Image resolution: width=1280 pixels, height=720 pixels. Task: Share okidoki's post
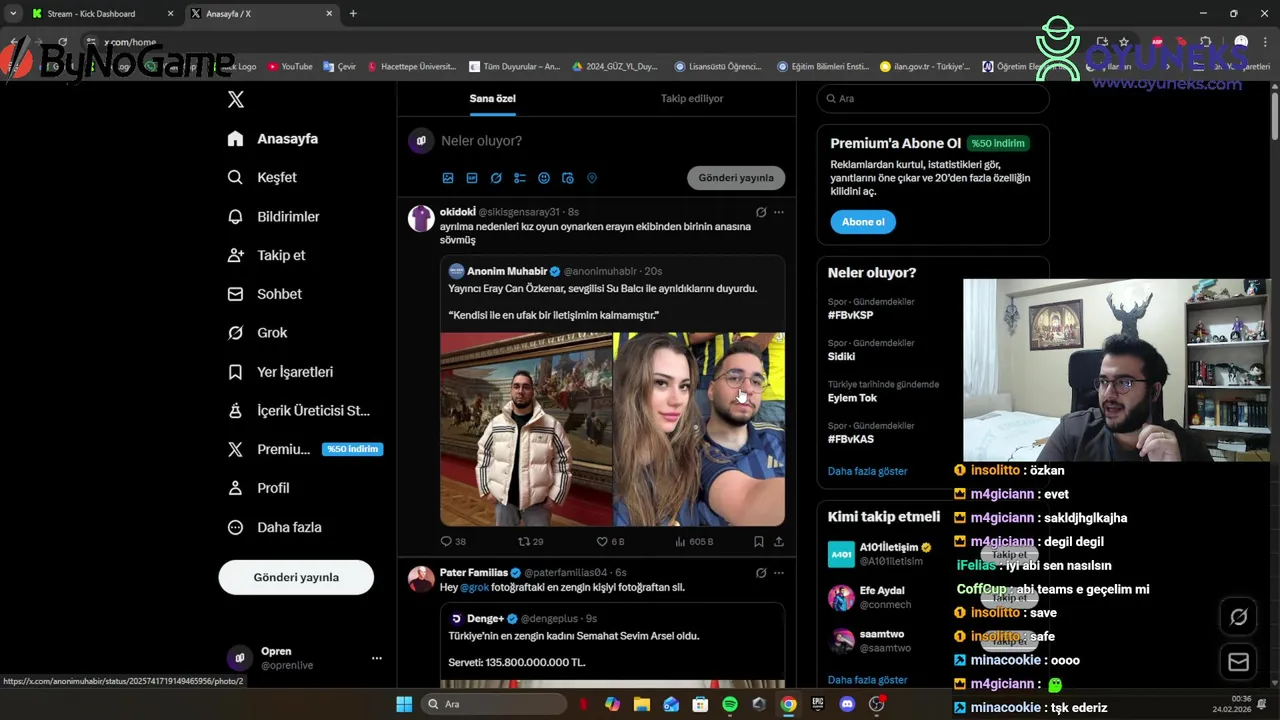pos(779,541)
